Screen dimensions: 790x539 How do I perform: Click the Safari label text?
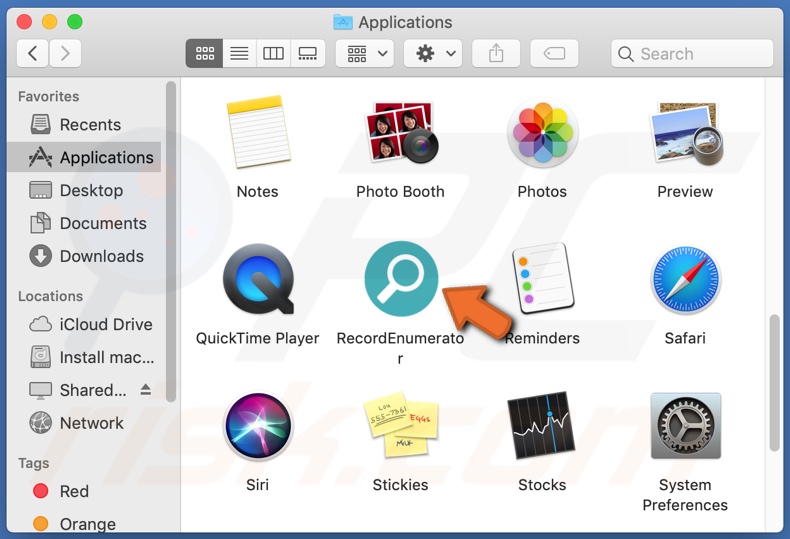point(685,339)
